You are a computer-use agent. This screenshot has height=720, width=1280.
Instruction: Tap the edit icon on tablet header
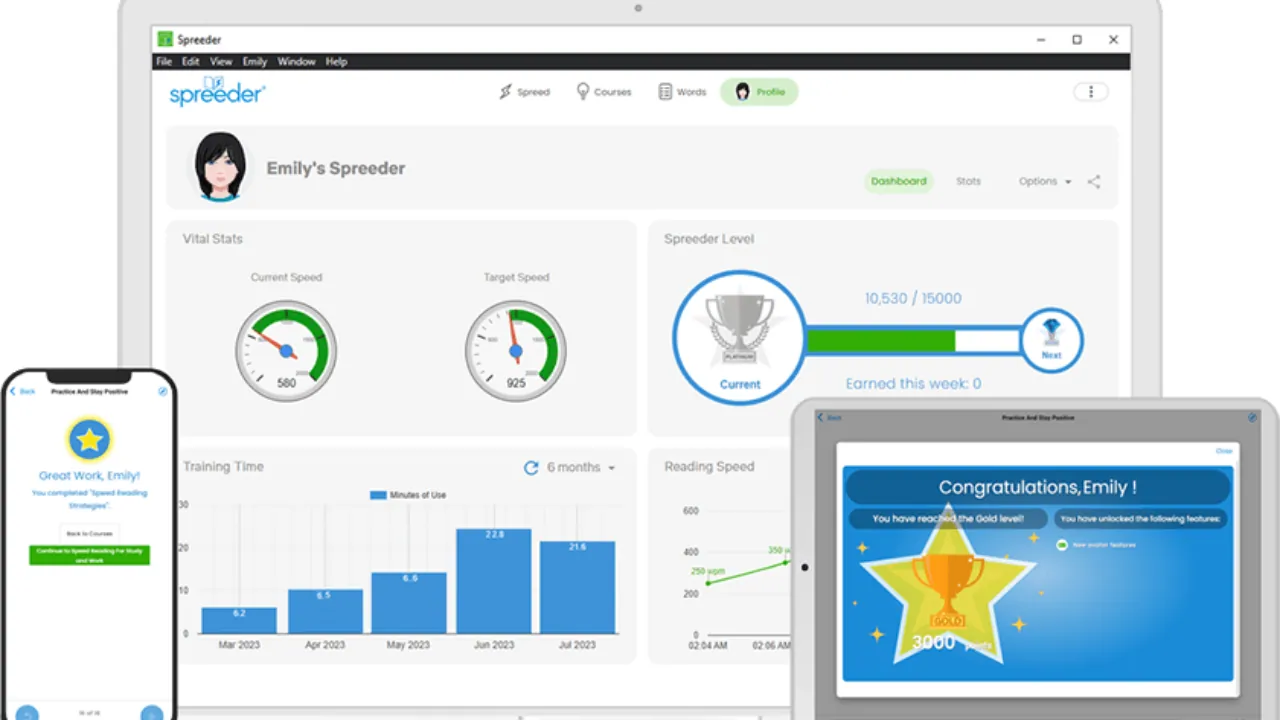point(1252,417)
